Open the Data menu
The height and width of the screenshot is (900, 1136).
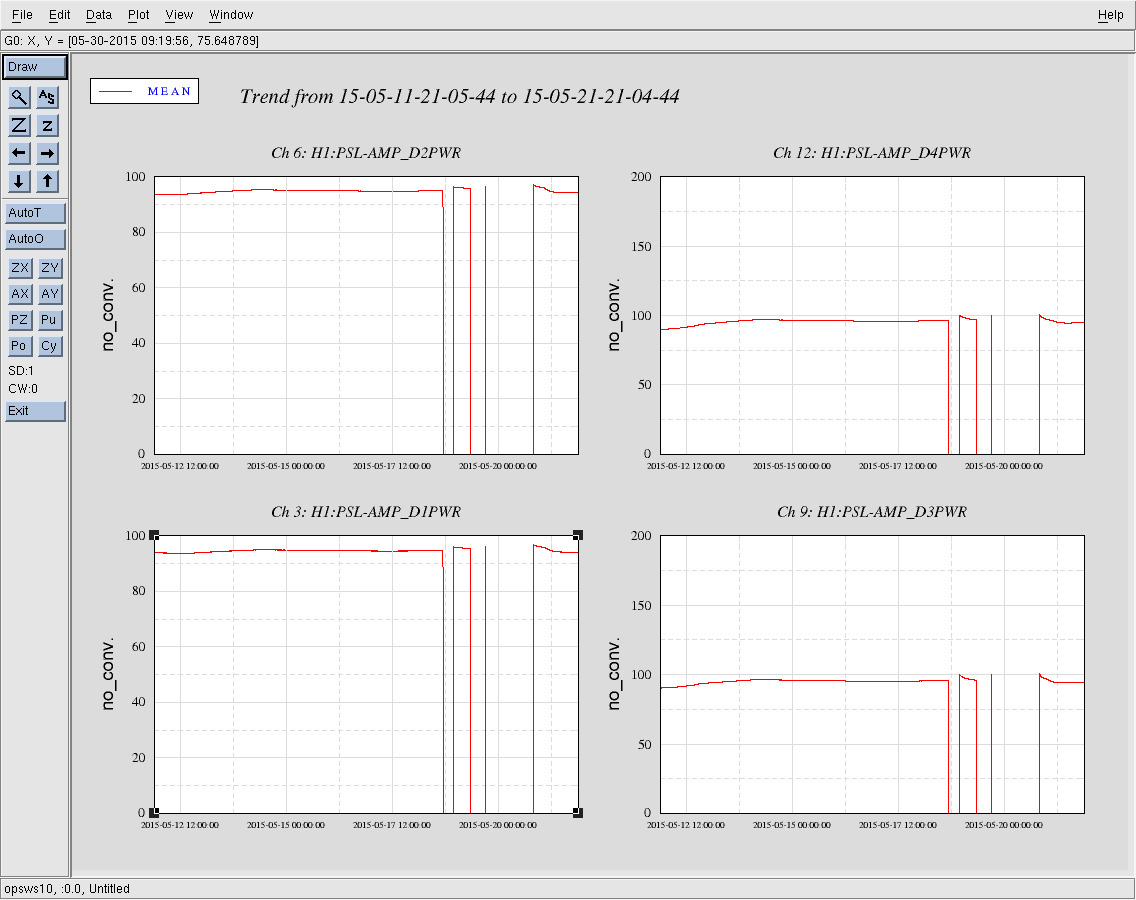[99, 14]
